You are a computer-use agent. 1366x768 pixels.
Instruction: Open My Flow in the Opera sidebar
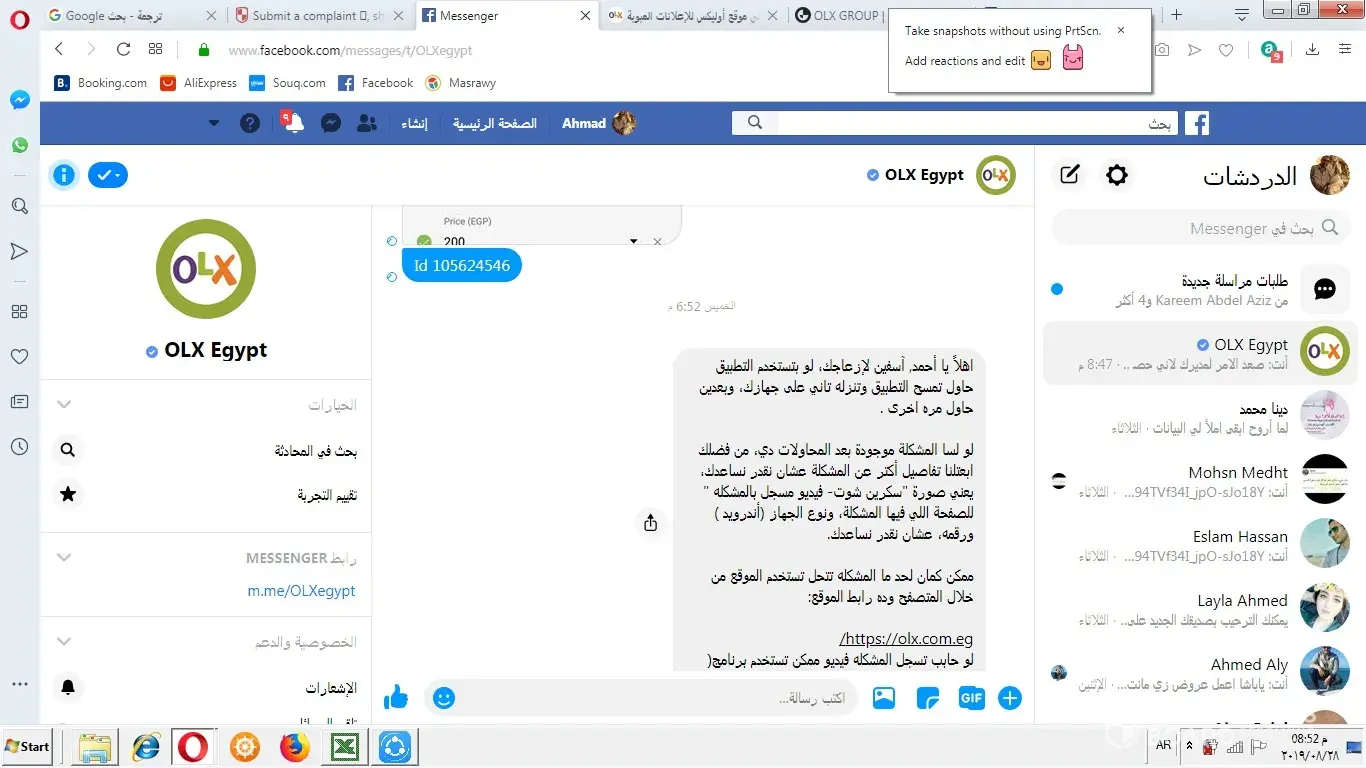click(x=20, y=251)
